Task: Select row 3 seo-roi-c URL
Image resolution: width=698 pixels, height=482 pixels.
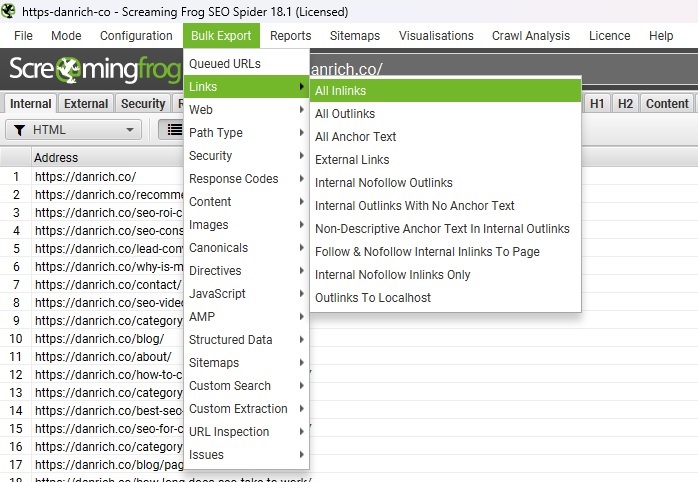Action: 109,213
